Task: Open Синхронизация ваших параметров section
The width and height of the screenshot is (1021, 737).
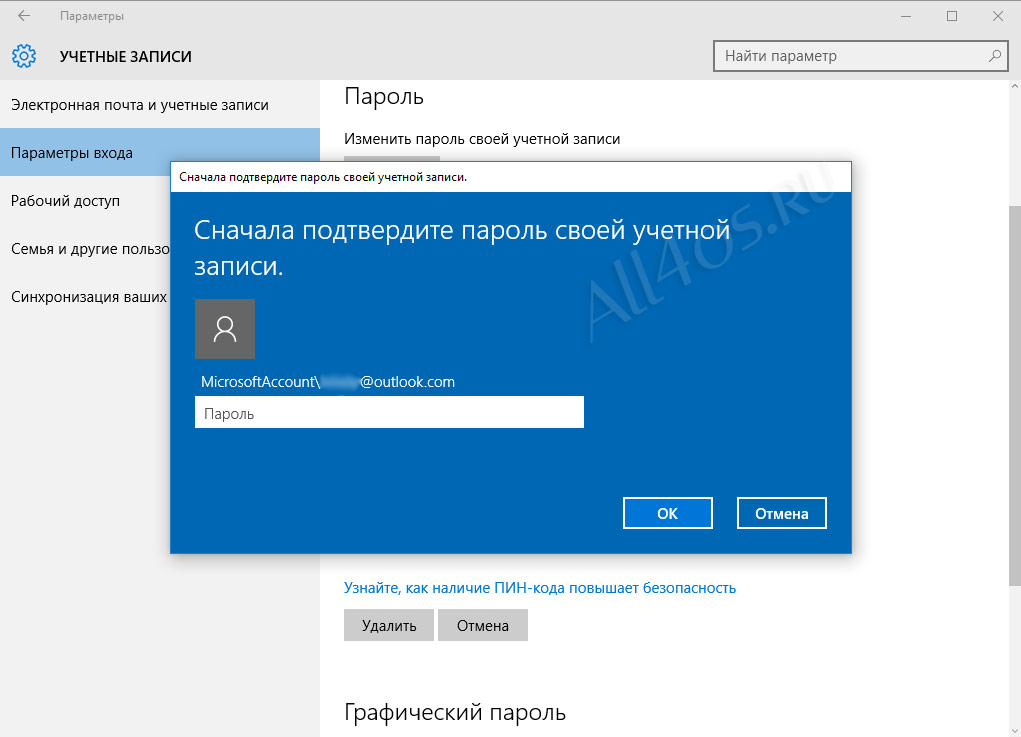Action: pos(85,297)
